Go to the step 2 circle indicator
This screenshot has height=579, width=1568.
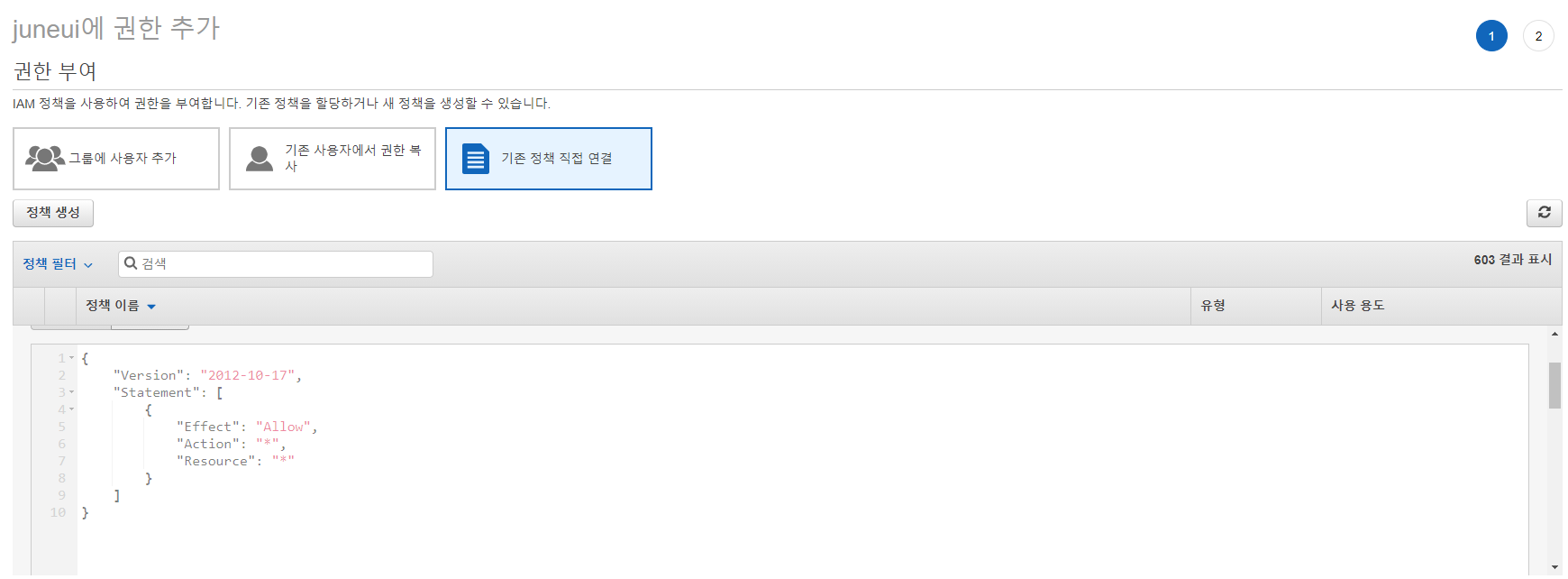[1538, 36]
